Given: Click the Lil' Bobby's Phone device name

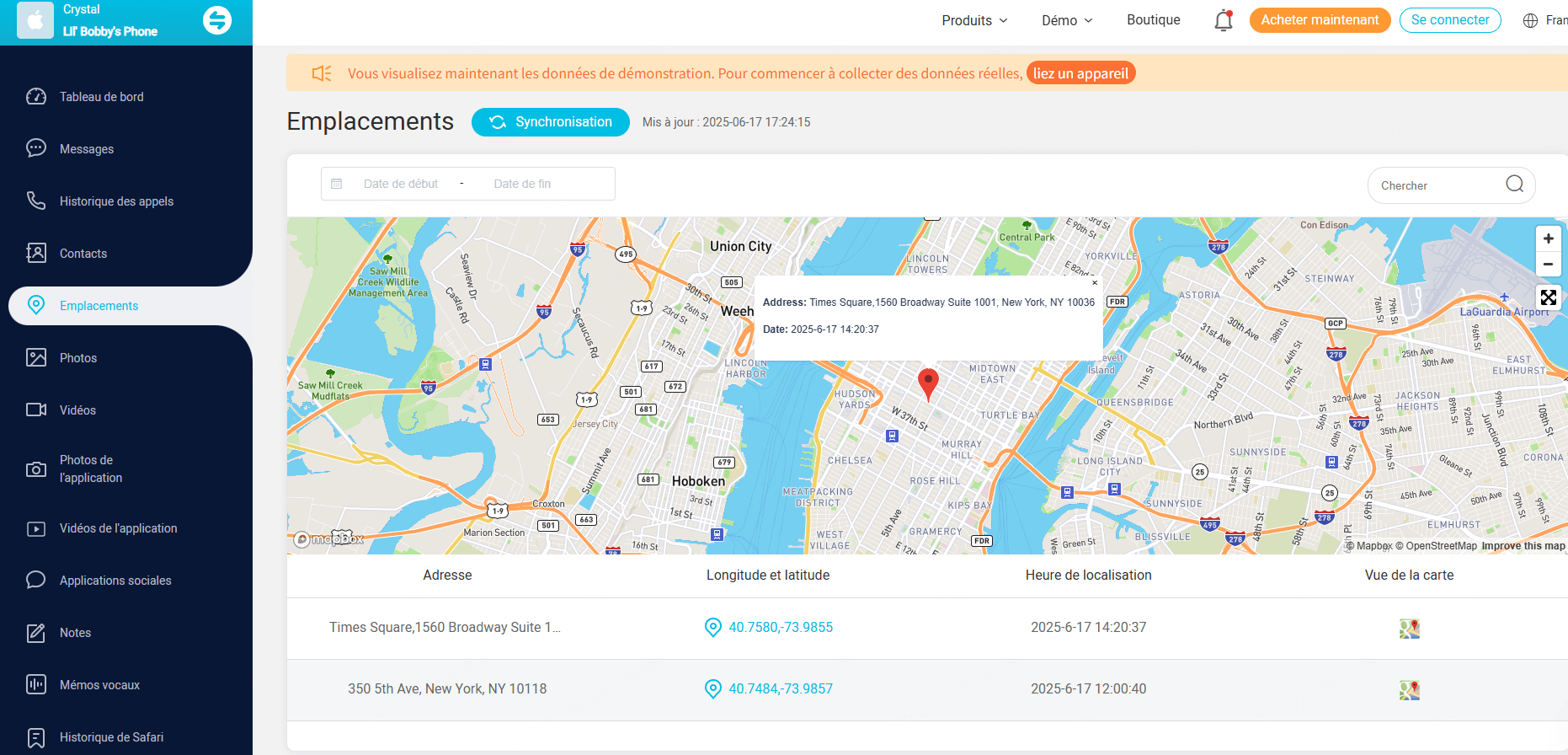Looking at the screenshot, I should tap(110, 31).
